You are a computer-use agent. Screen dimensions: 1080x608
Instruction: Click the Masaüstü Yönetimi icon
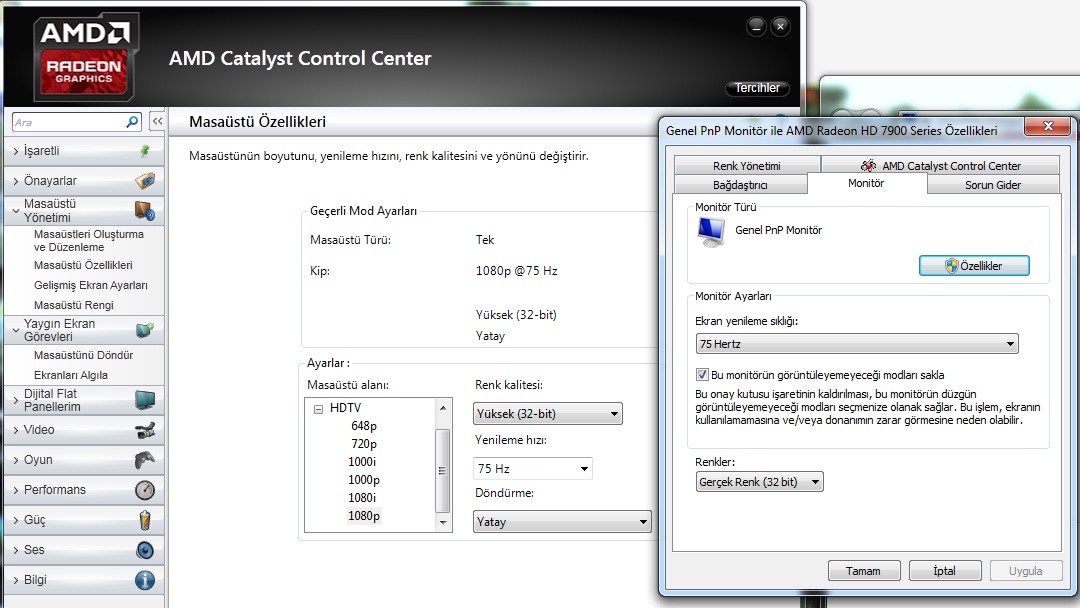pos(145,211)
